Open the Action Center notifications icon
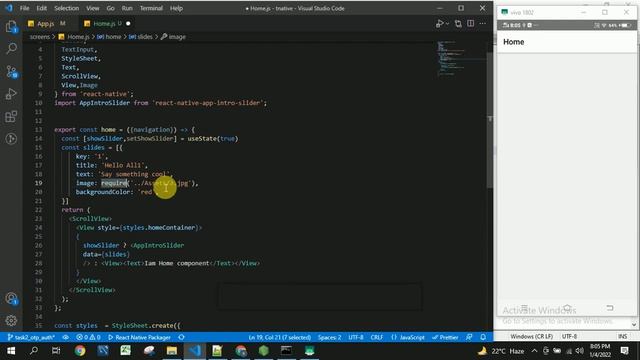This screenshot has height=360, width=640. click(x=625, y=351)
